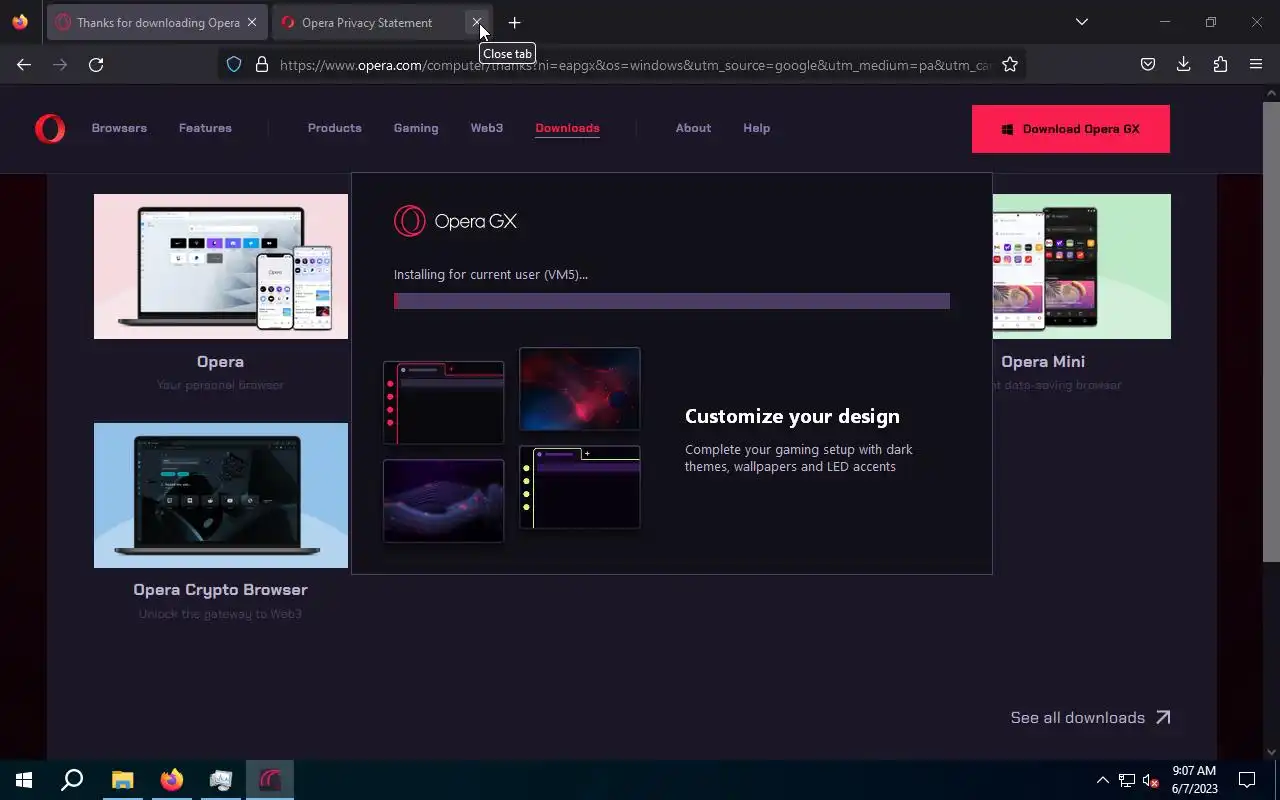Click the installer progress bar
Image resolution: width=1280 pixels, height=800 pixels.
pyautogui.click(x=672, y=301)
